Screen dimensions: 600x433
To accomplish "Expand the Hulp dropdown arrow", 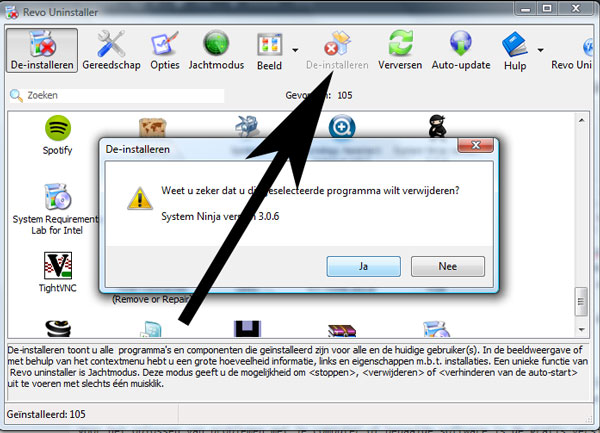I will 540,50.
